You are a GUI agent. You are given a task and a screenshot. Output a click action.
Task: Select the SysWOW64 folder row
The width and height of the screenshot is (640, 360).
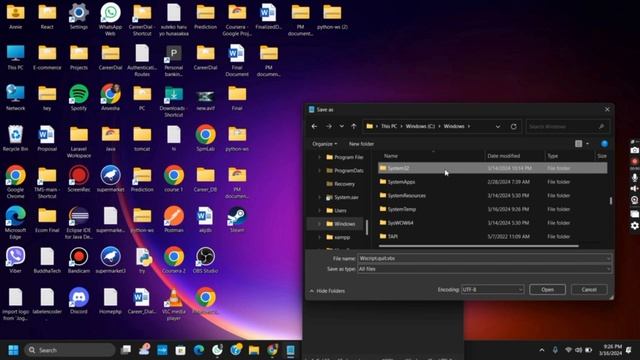(x=493, y=223)
